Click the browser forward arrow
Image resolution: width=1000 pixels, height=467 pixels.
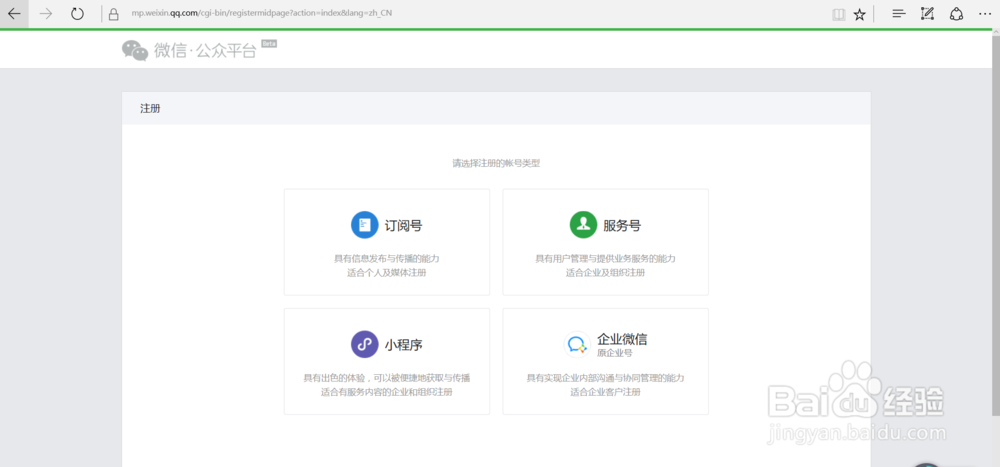[x=46, y=14]
